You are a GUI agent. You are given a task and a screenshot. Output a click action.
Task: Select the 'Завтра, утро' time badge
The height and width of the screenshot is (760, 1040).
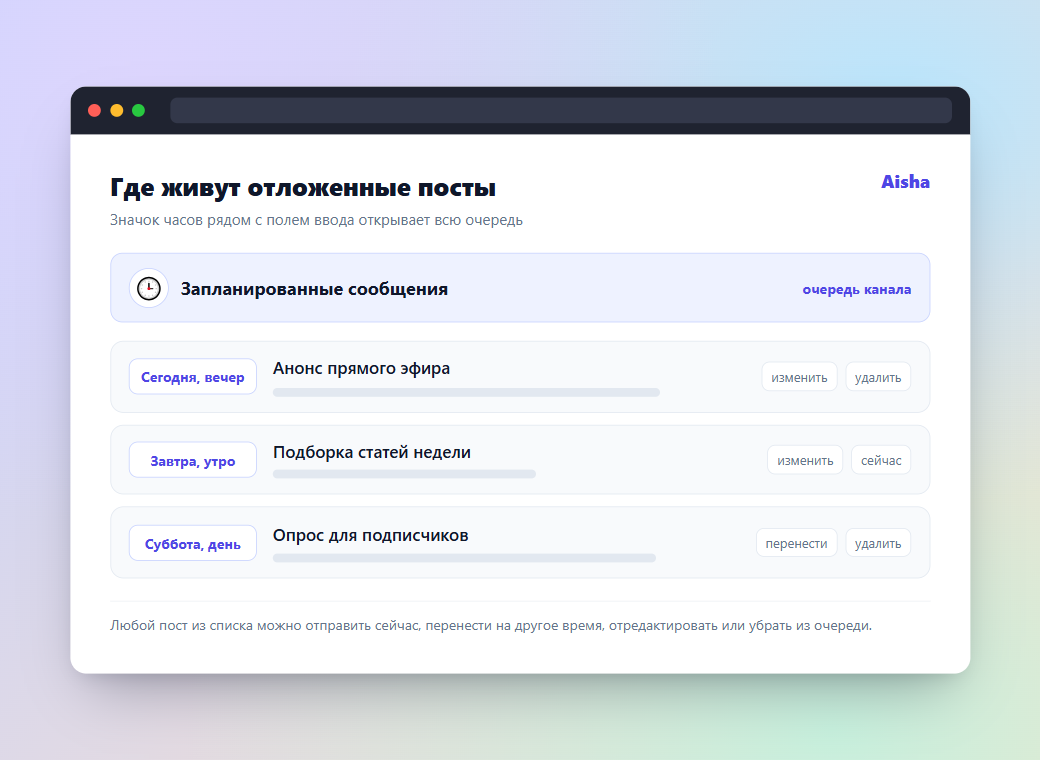pyautogui.click(x=192, y=460)
